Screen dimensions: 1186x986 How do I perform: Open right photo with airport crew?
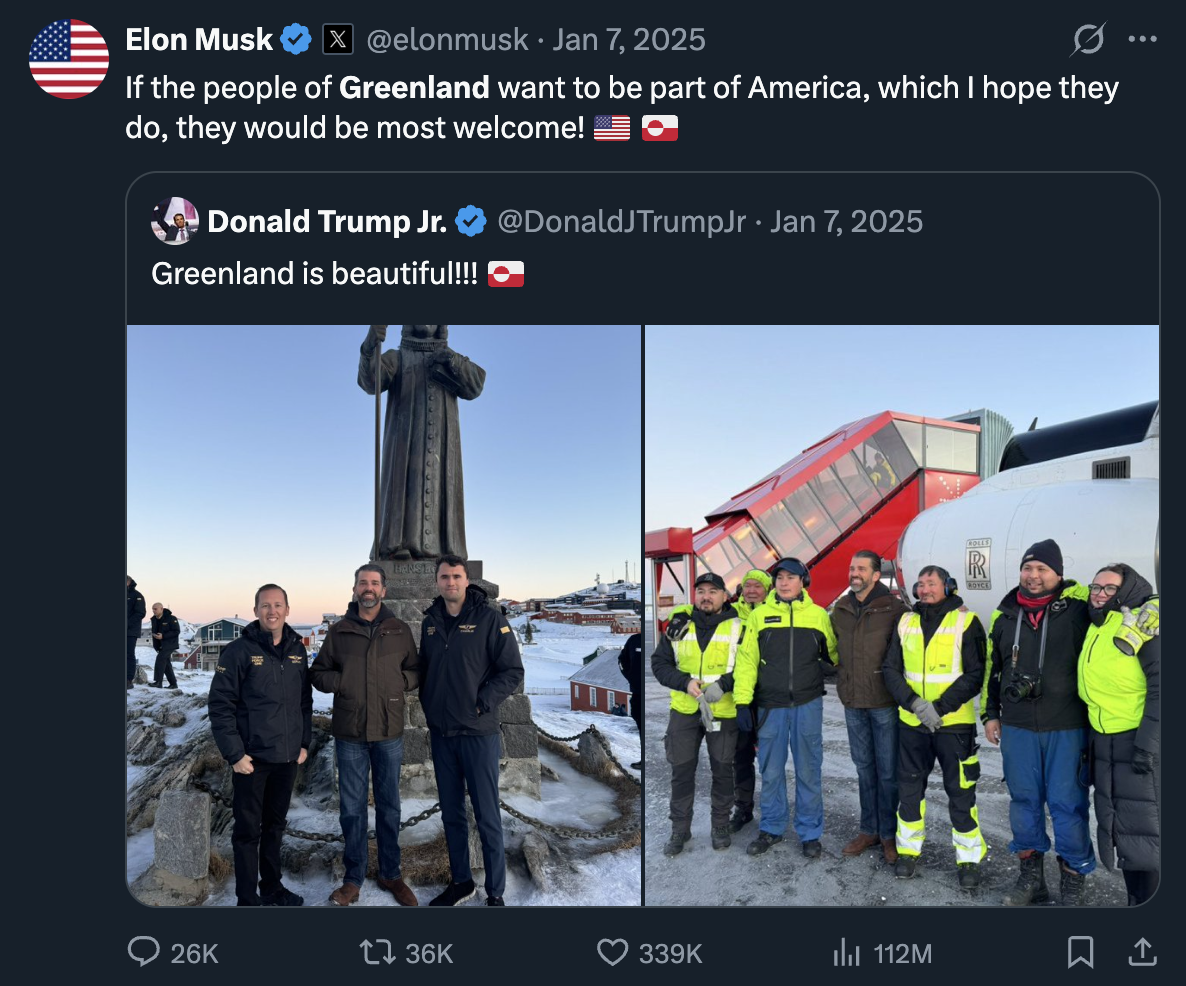tap(902, 615)
